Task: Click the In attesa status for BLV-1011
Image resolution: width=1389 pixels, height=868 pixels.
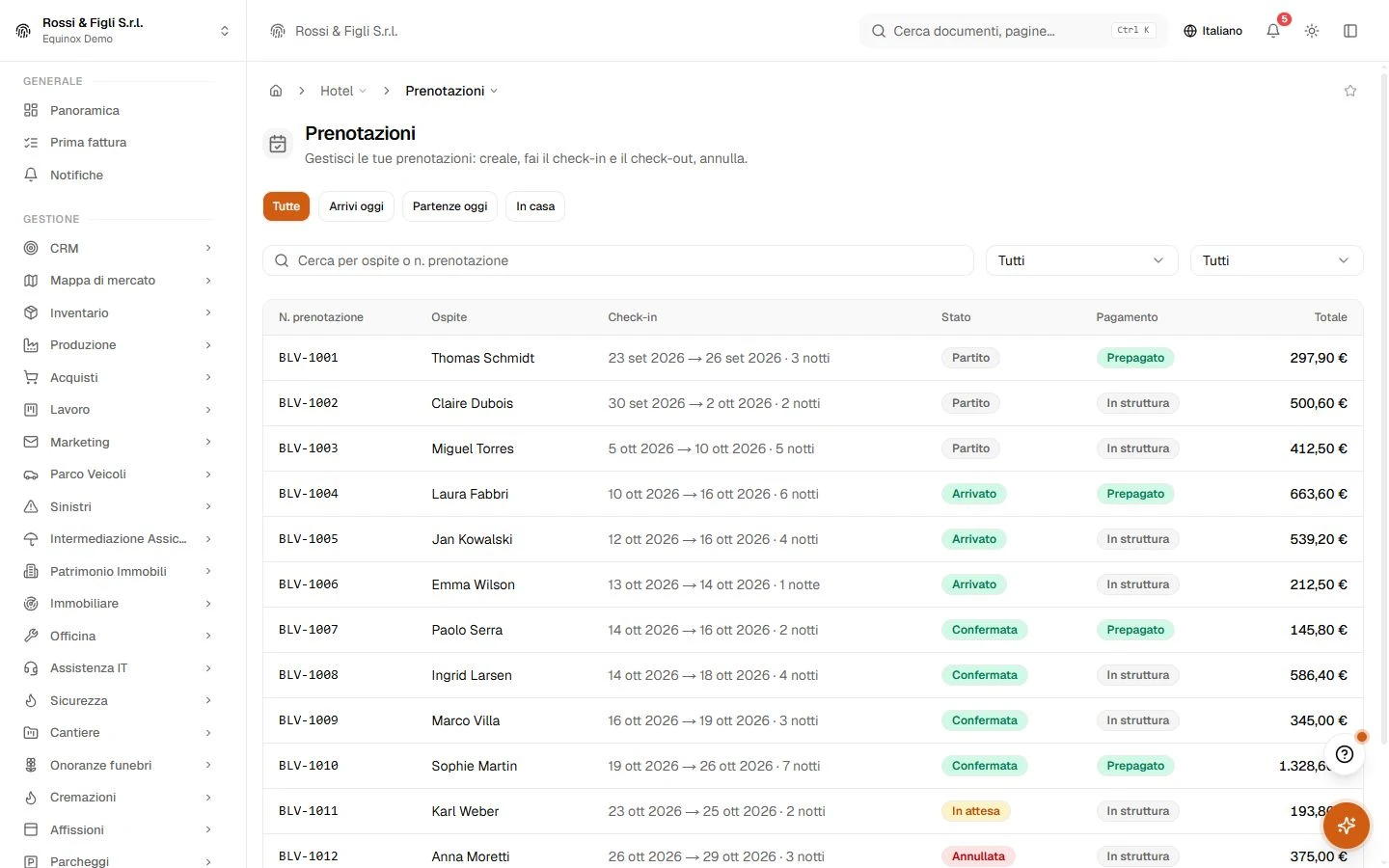Action: 976,811
